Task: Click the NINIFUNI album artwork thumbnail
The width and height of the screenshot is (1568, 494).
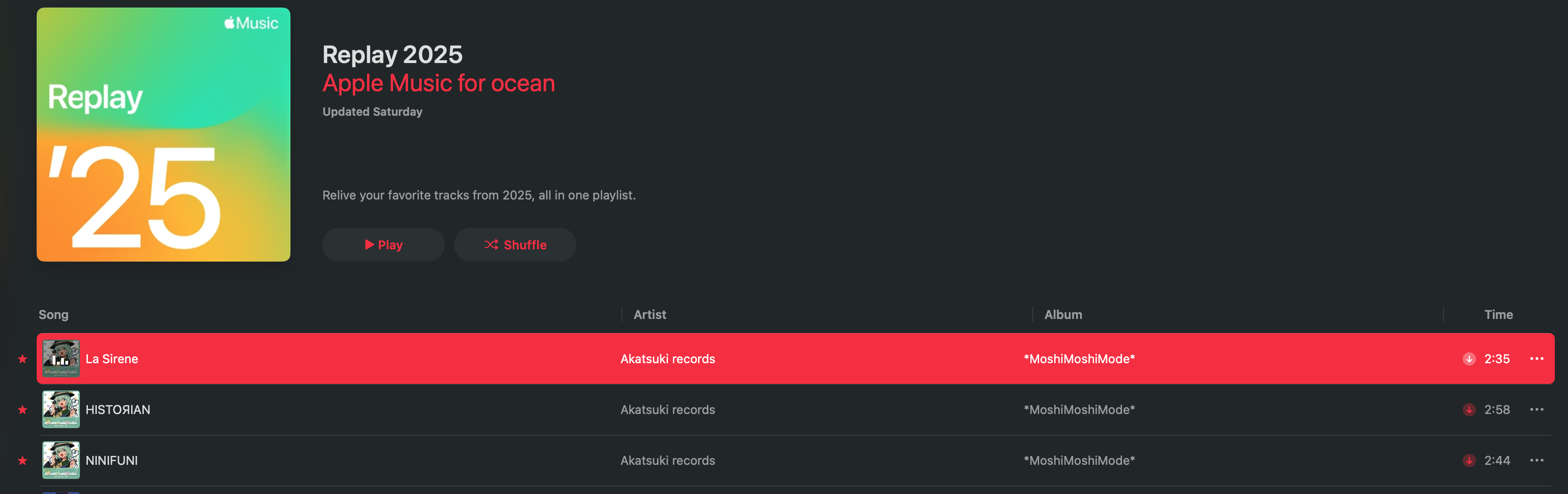Action: 61,461
